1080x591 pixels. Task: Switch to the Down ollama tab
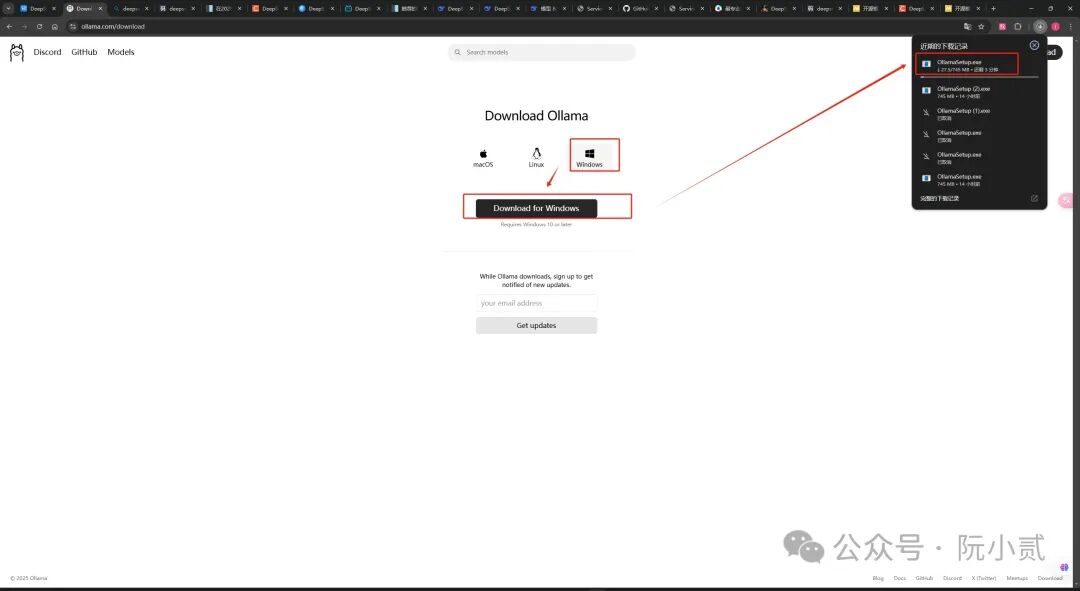pos(83,8)
